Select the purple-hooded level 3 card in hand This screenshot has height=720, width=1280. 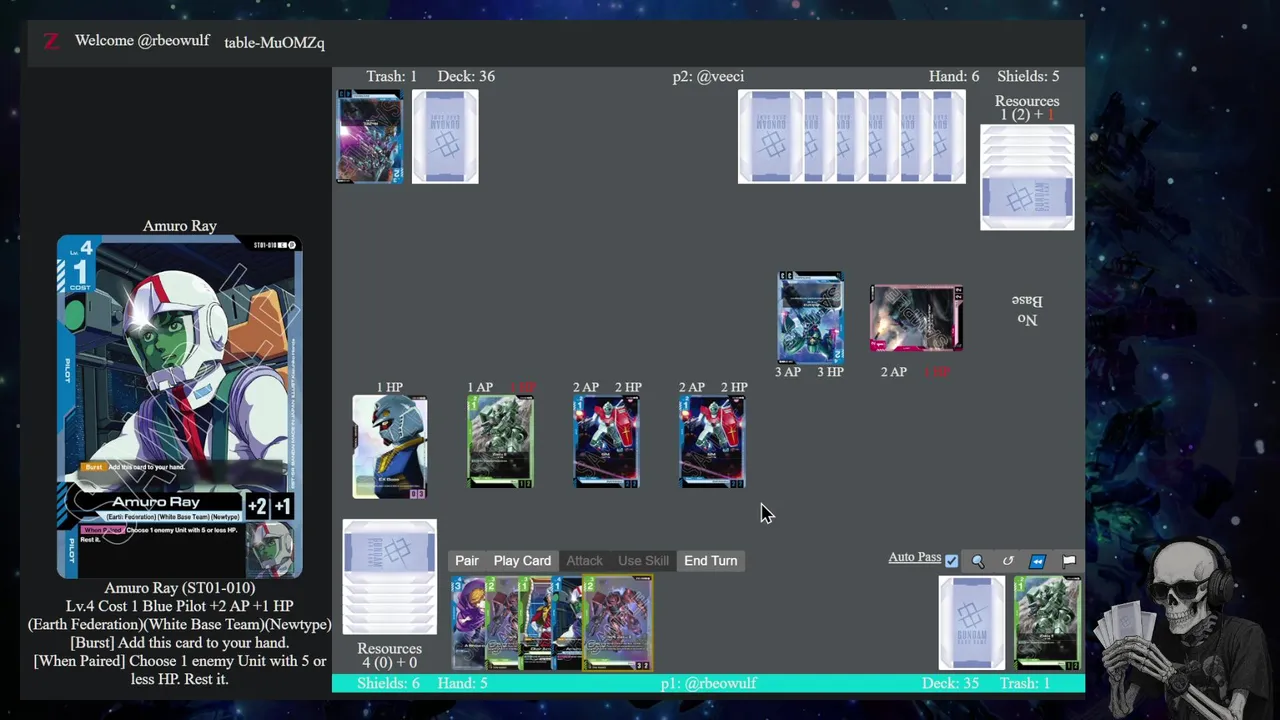[x=467, y=623]
